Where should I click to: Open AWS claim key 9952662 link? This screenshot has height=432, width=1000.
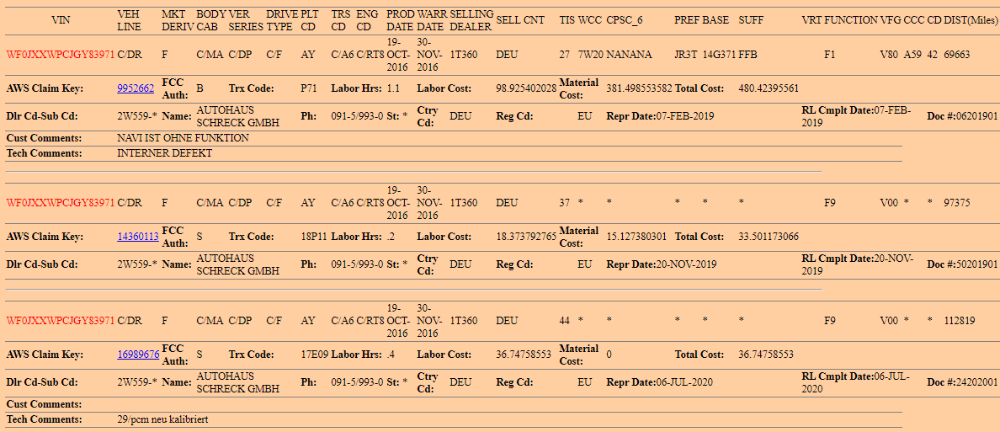(135, 88)
